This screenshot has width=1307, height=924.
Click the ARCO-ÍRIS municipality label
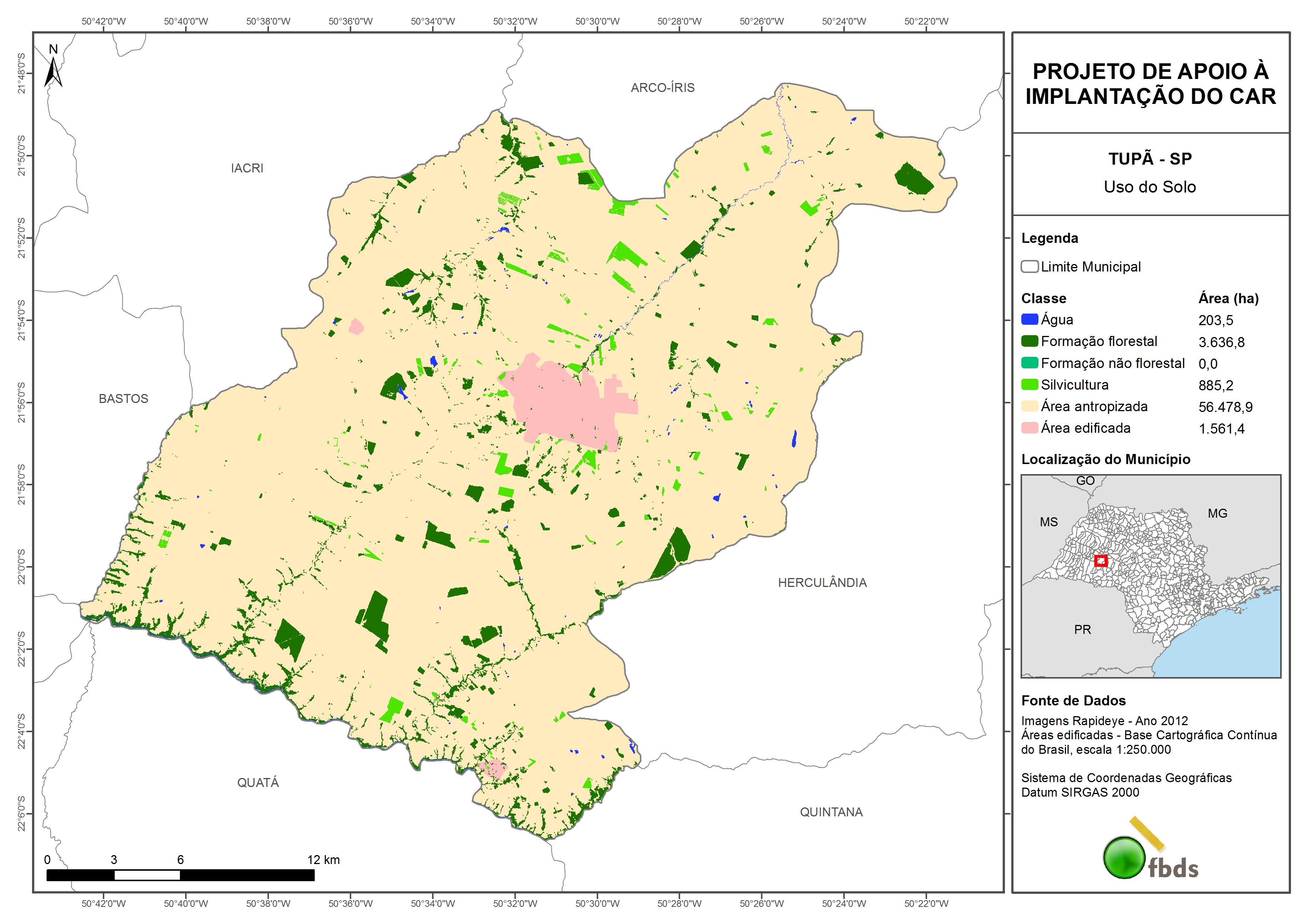(x=662, y=88)
